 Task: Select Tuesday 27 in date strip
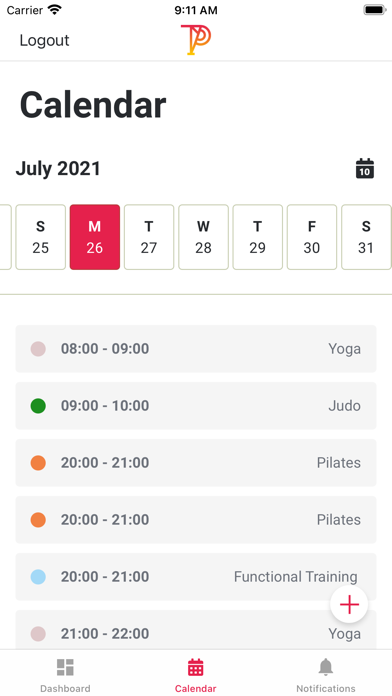149,237
